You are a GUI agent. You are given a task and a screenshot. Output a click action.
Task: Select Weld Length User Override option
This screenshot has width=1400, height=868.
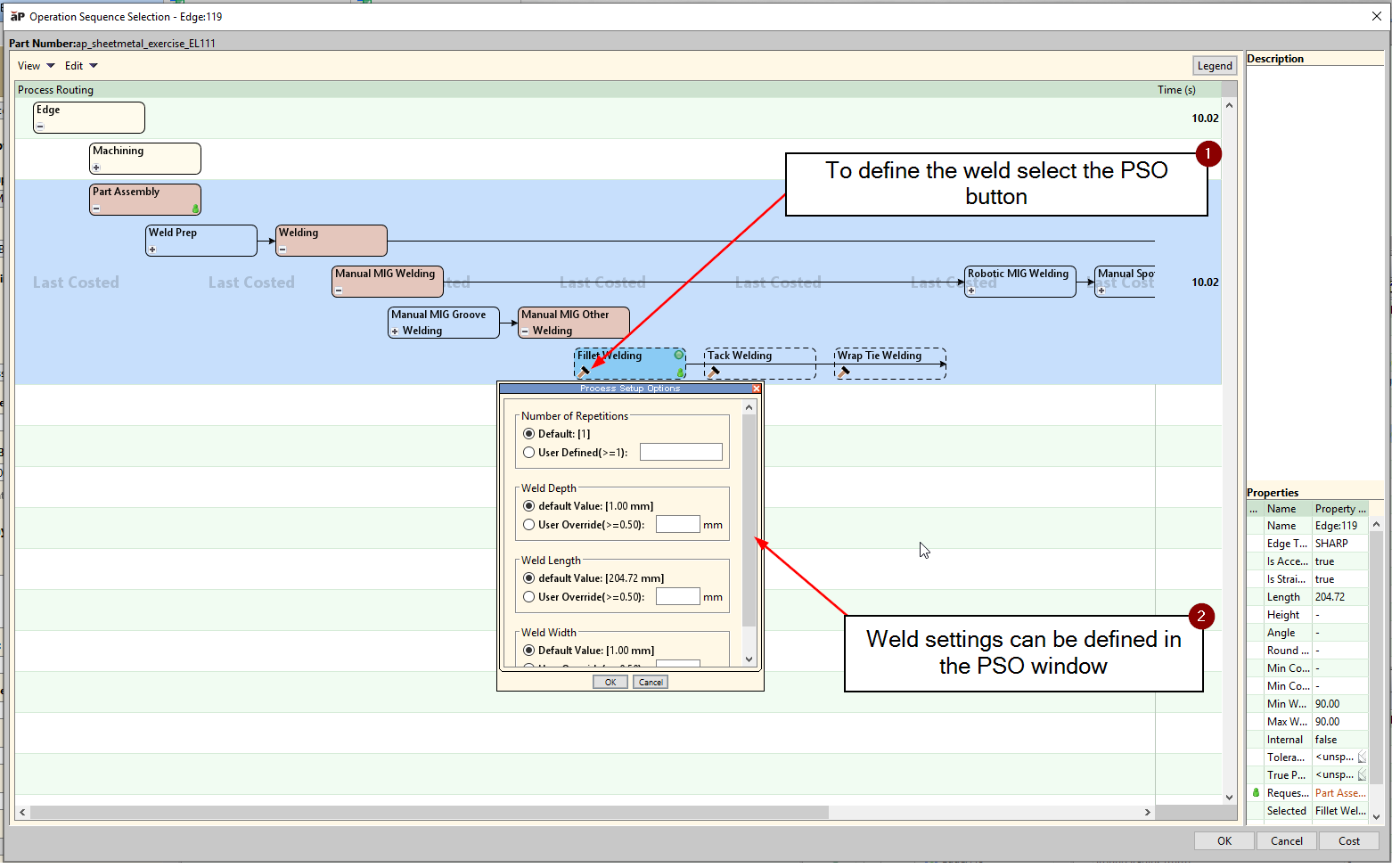point(529,597)
